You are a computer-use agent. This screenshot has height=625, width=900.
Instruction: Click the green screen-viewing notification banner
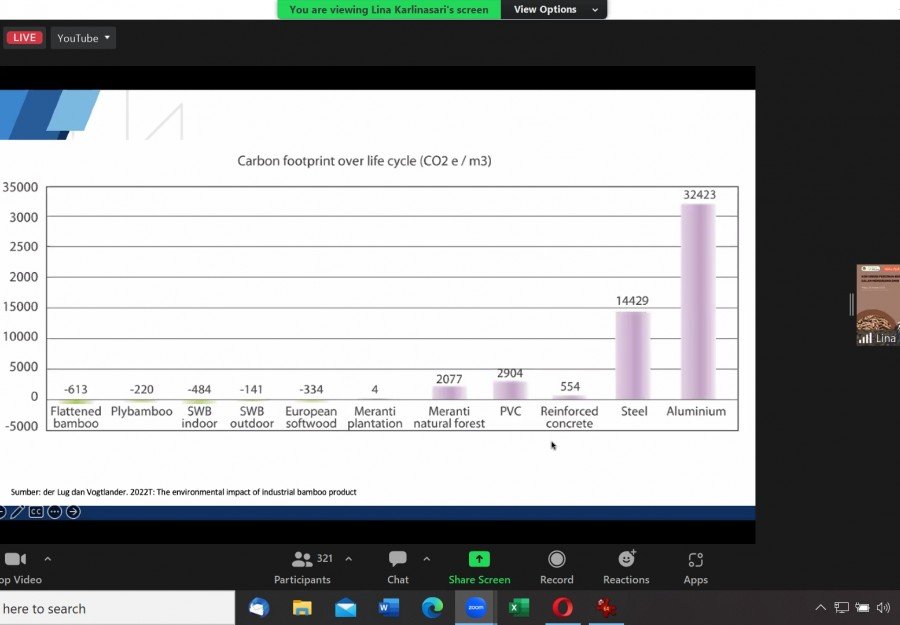[x=389, y=9]
